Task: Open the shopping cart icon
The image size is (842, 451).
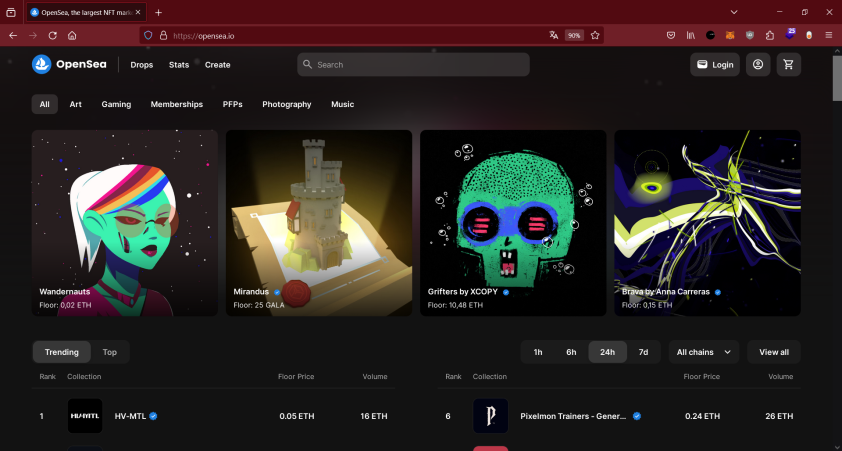Action: click(x=788, y=64)
